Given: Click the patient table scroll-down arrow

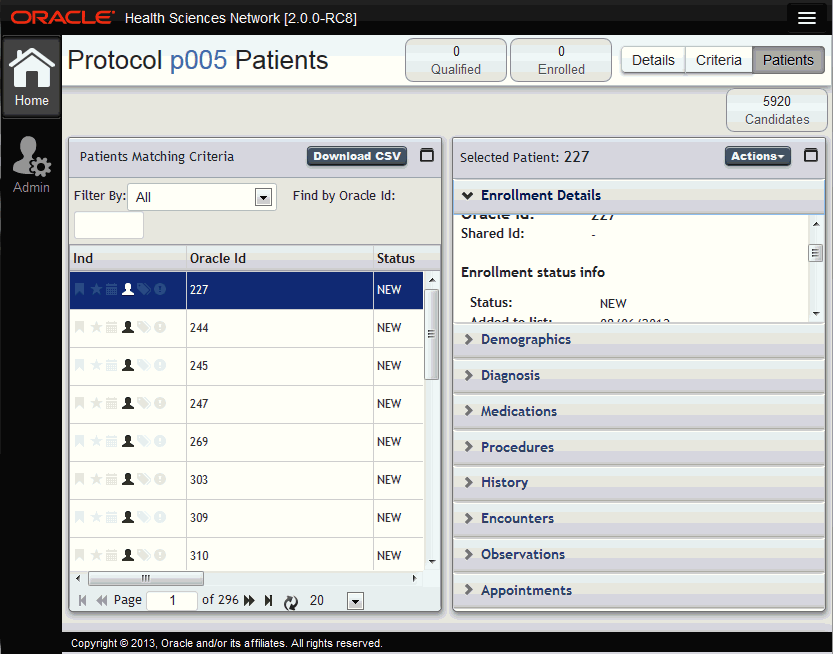Looking at the screenshot, I should click(x=432, y=562).
